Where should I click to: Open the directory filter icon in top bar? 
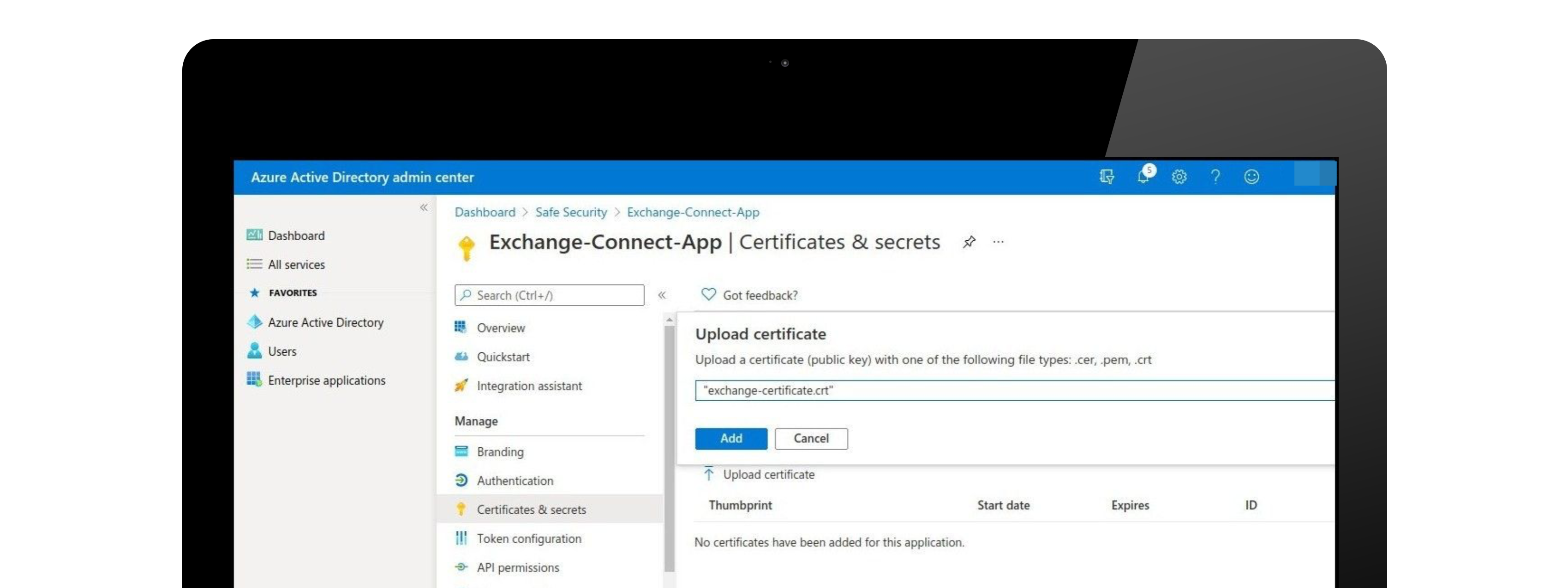click(1107, 177)
